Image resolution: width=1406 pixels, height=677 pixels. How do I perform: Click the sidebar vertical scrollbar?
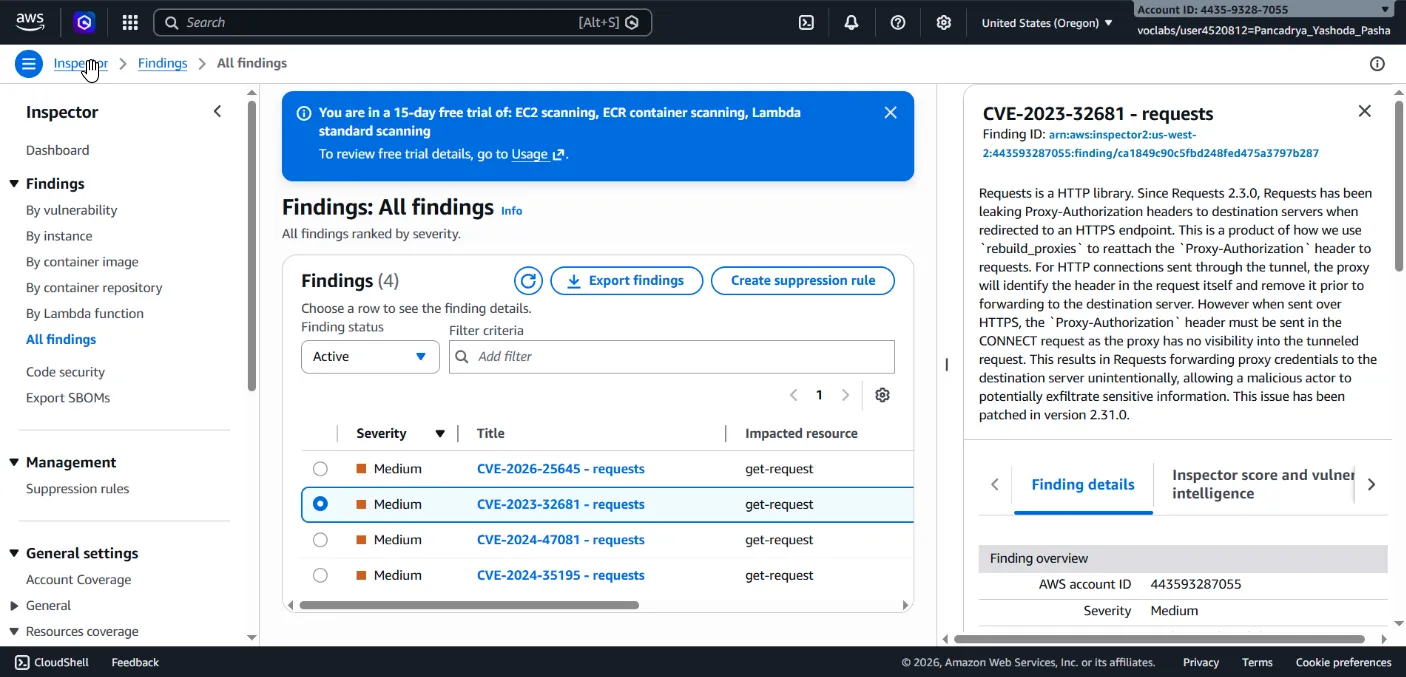[x=252, y=245]
